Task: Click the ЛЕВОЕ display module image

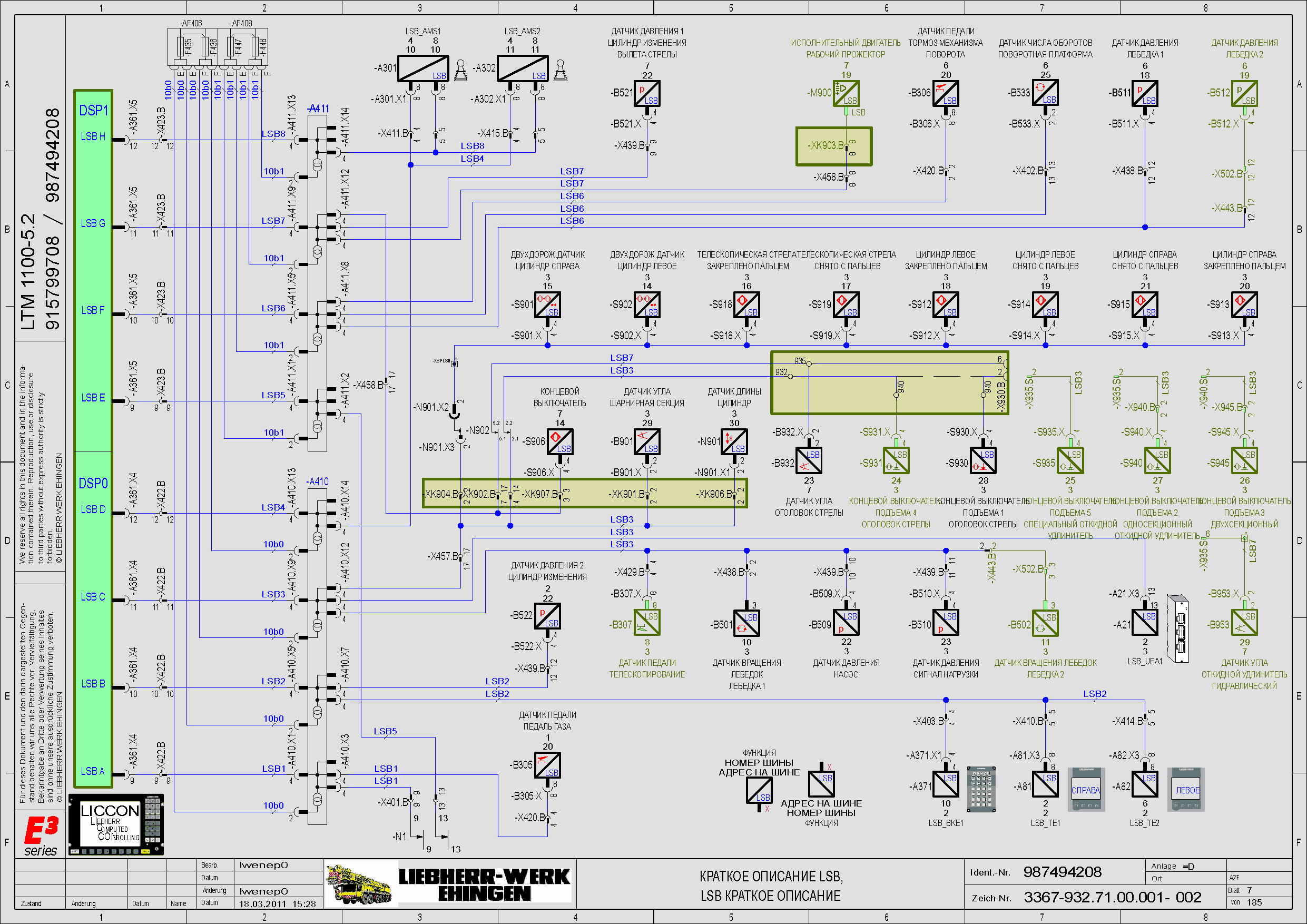Action: tap(1187, 790)
